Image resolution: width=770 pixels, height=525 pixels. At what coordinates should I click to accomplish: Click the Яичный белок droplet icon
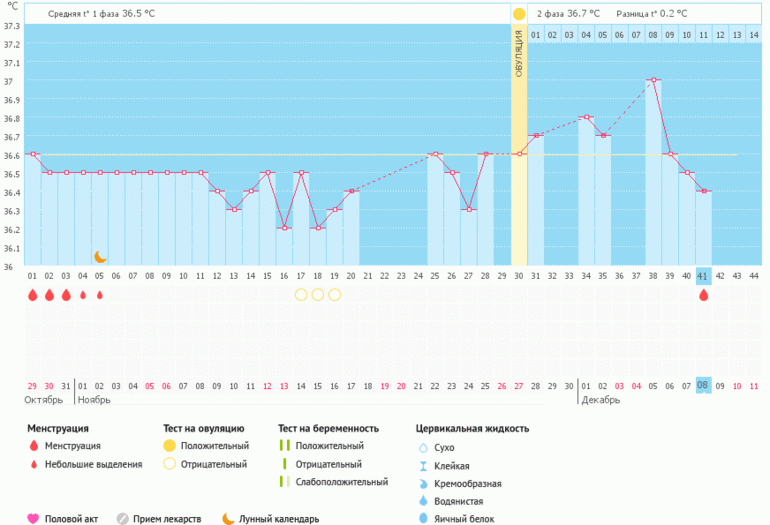point(422,519)
